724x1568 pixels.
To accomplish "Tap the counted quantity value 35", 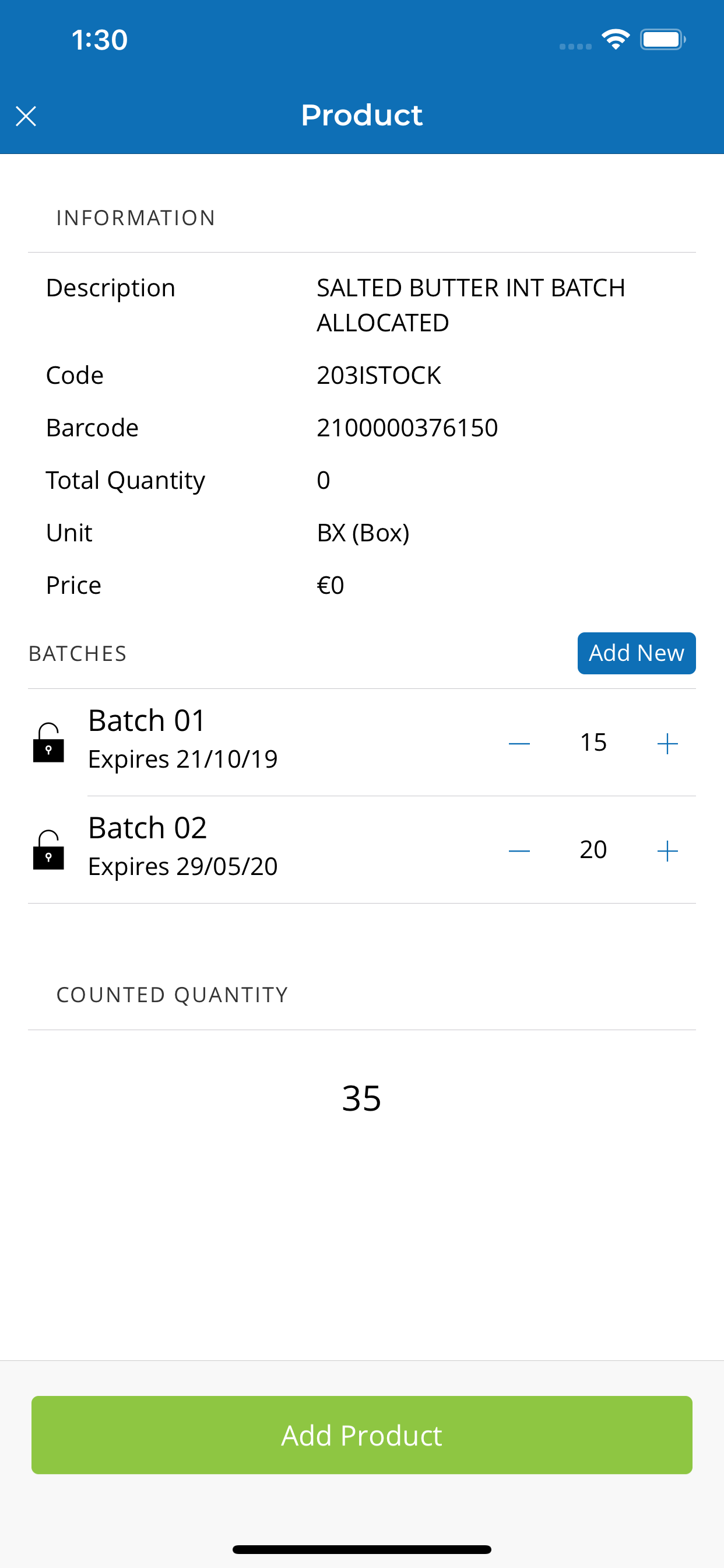I will click(x=361, y=1098).
